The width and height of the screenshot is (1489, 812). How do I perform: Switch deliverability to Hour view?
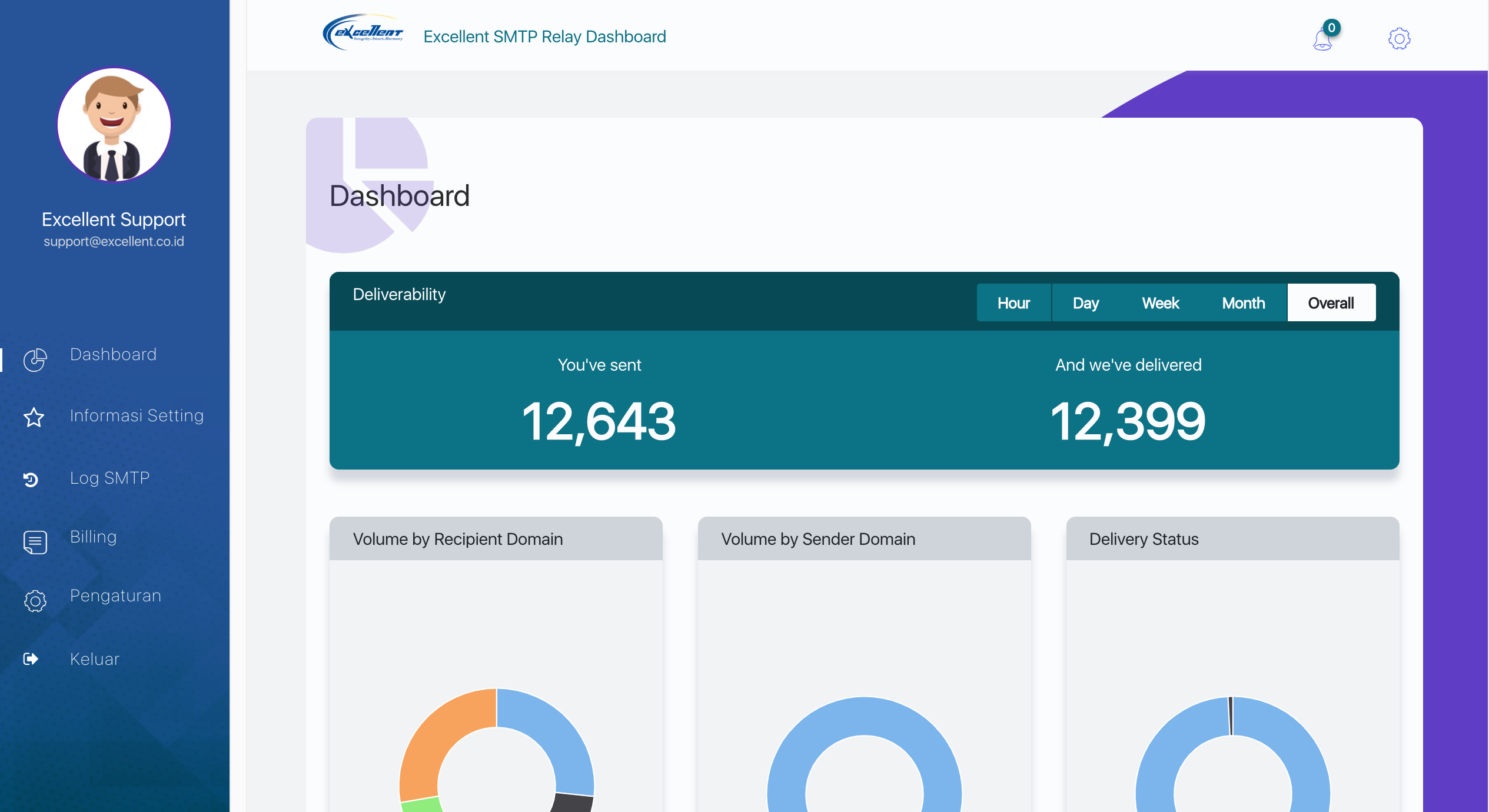click(1013, 303)
